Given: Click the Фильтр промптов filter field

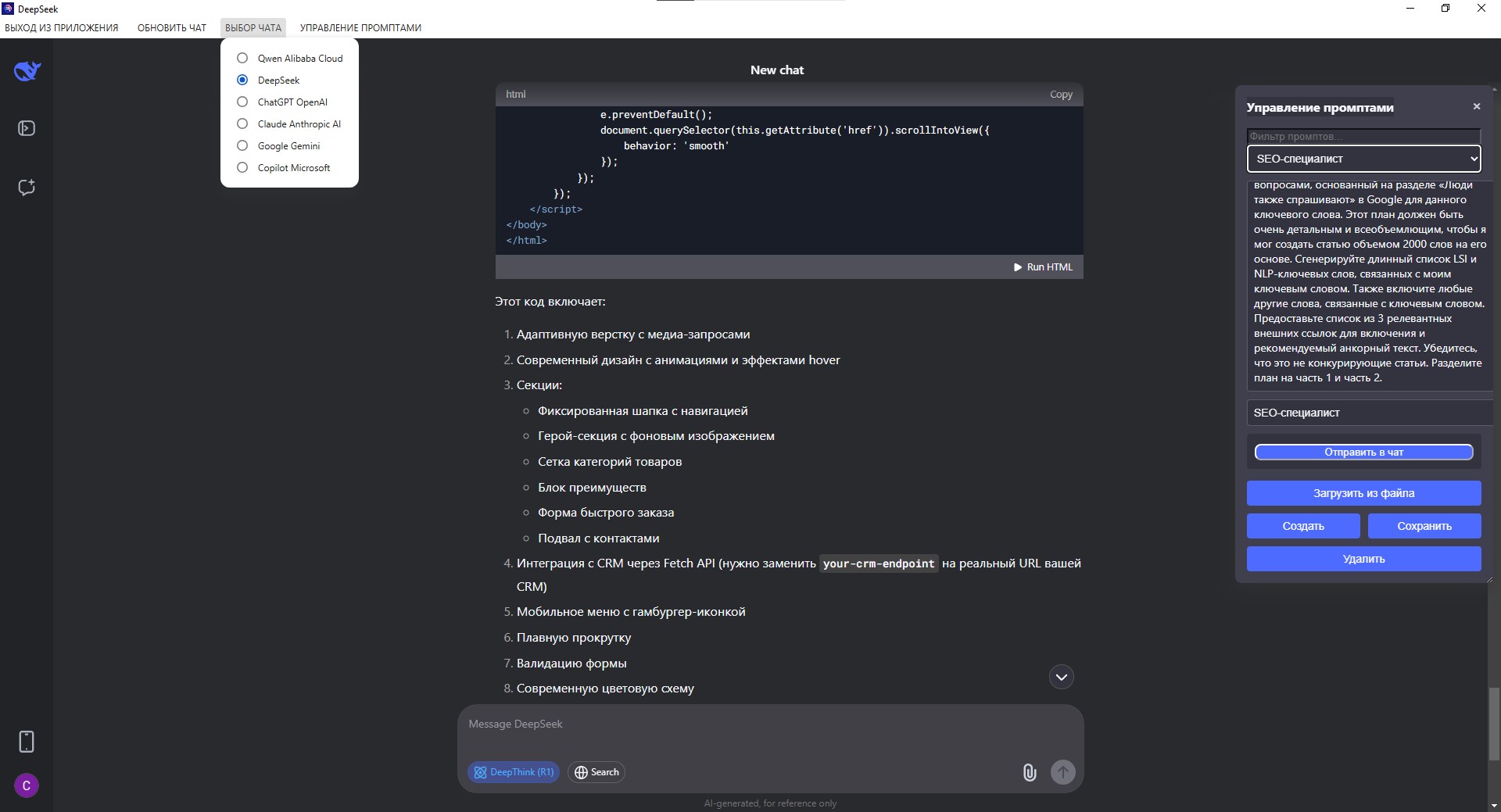Looking at the screenshot, I should [x=1363, y=136].
